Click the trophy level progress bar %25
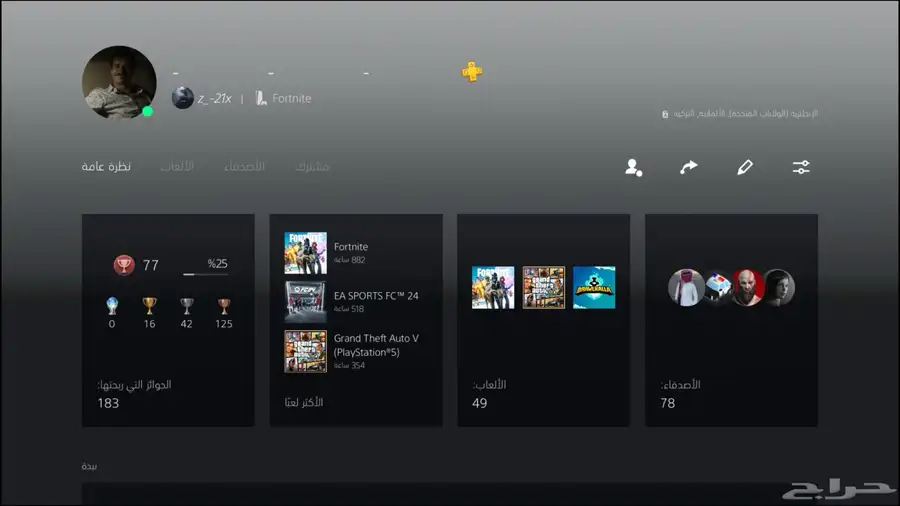The height and width of the screenshot is (506, 900). click(x=205, y=274)
